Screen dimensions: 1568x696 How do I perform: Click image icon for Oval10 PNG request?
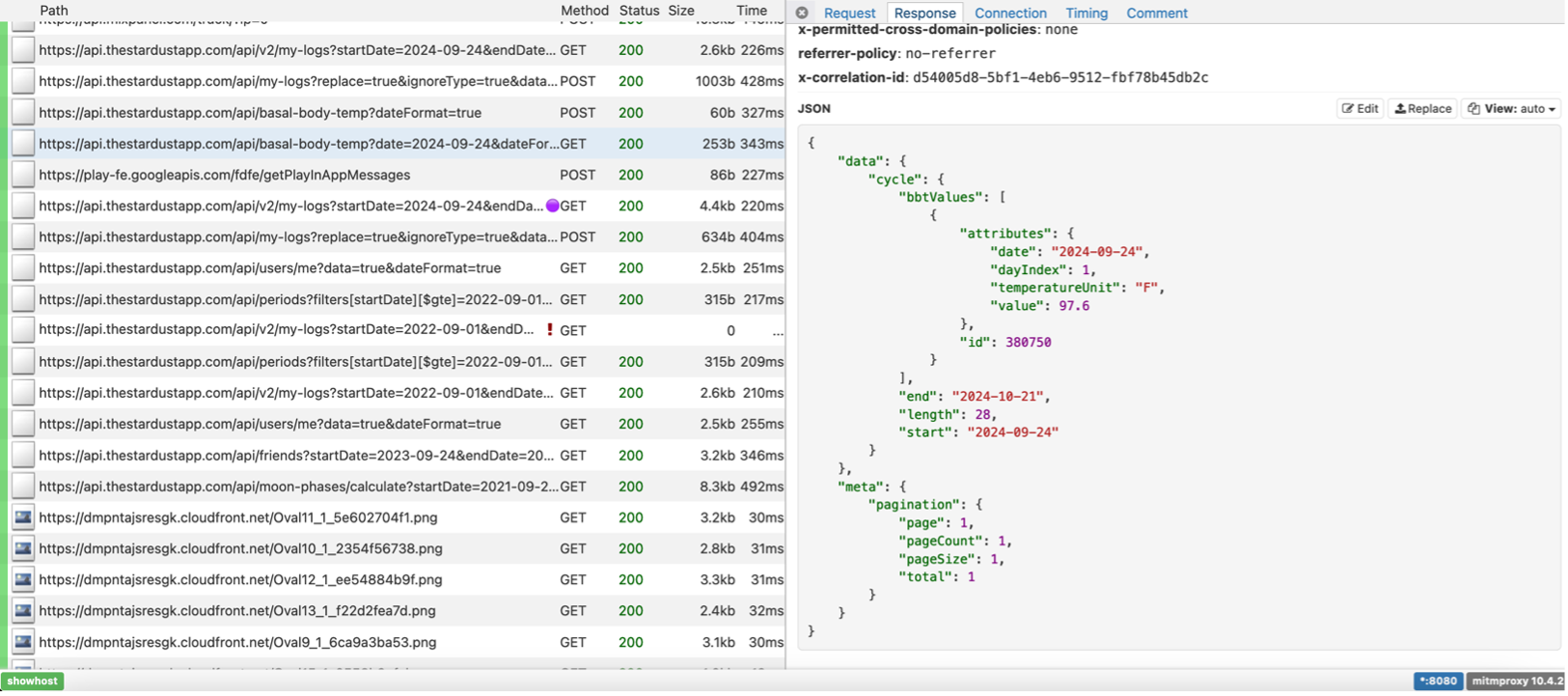click(23, 548)
